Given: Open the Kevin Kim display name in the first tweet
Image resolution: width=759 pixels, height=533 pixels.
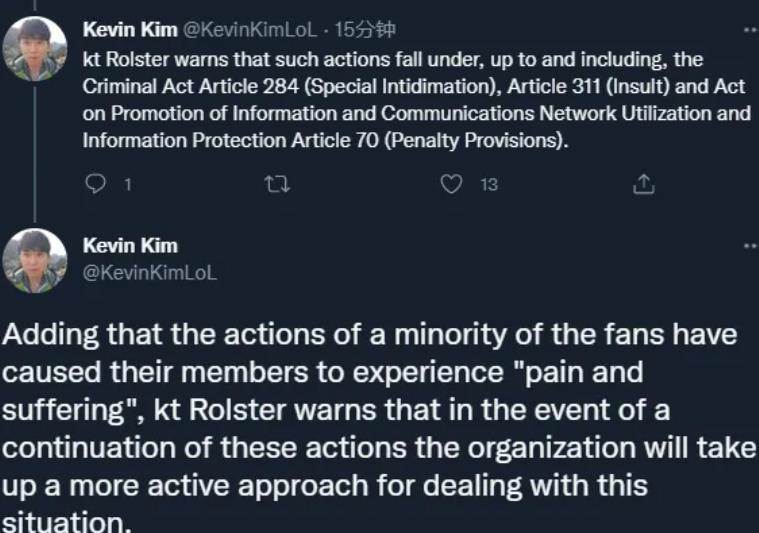Looking at the screenshot, I should point(130,29).
